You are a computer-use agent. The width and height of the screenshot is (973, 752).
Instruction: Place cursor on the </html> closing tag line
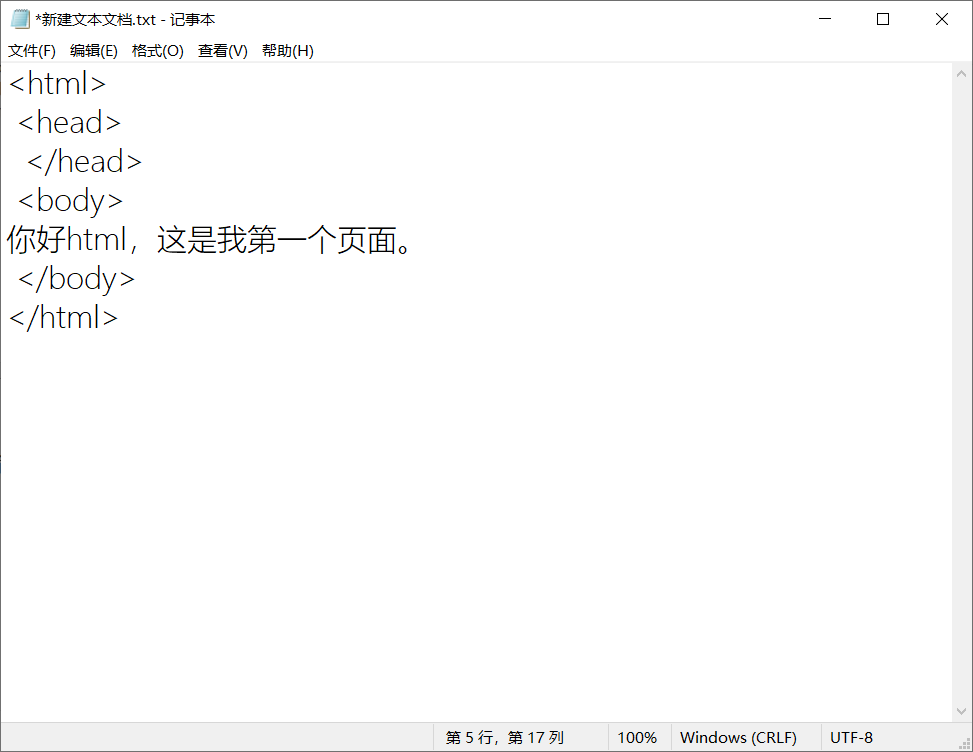(x=63, y=318)
